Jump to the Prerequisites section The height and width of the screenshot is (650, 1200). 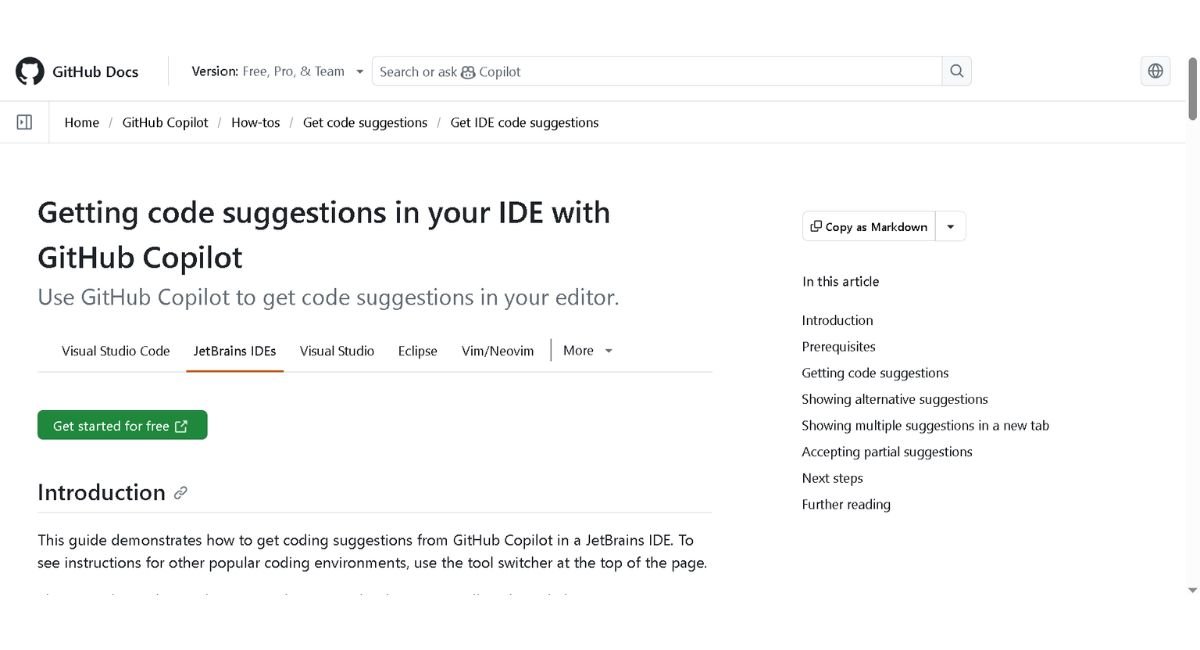pos(838,347)
